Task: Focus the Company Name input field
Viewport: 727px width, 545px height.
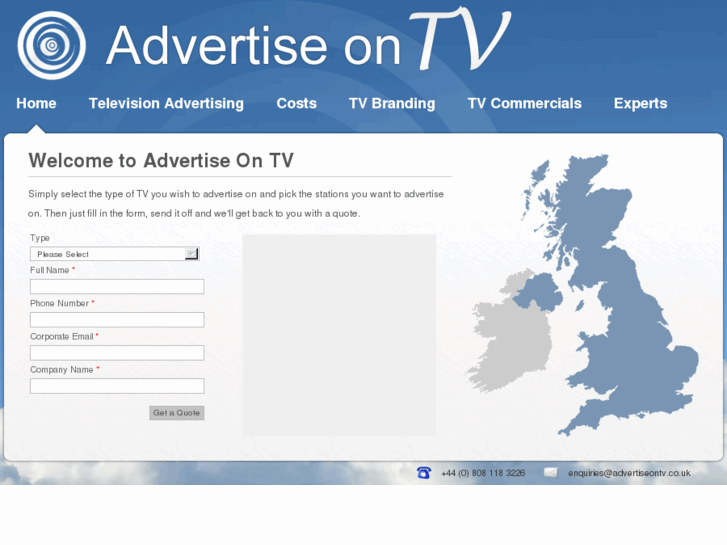Action: pyautogui.click(x=117, y=386)
